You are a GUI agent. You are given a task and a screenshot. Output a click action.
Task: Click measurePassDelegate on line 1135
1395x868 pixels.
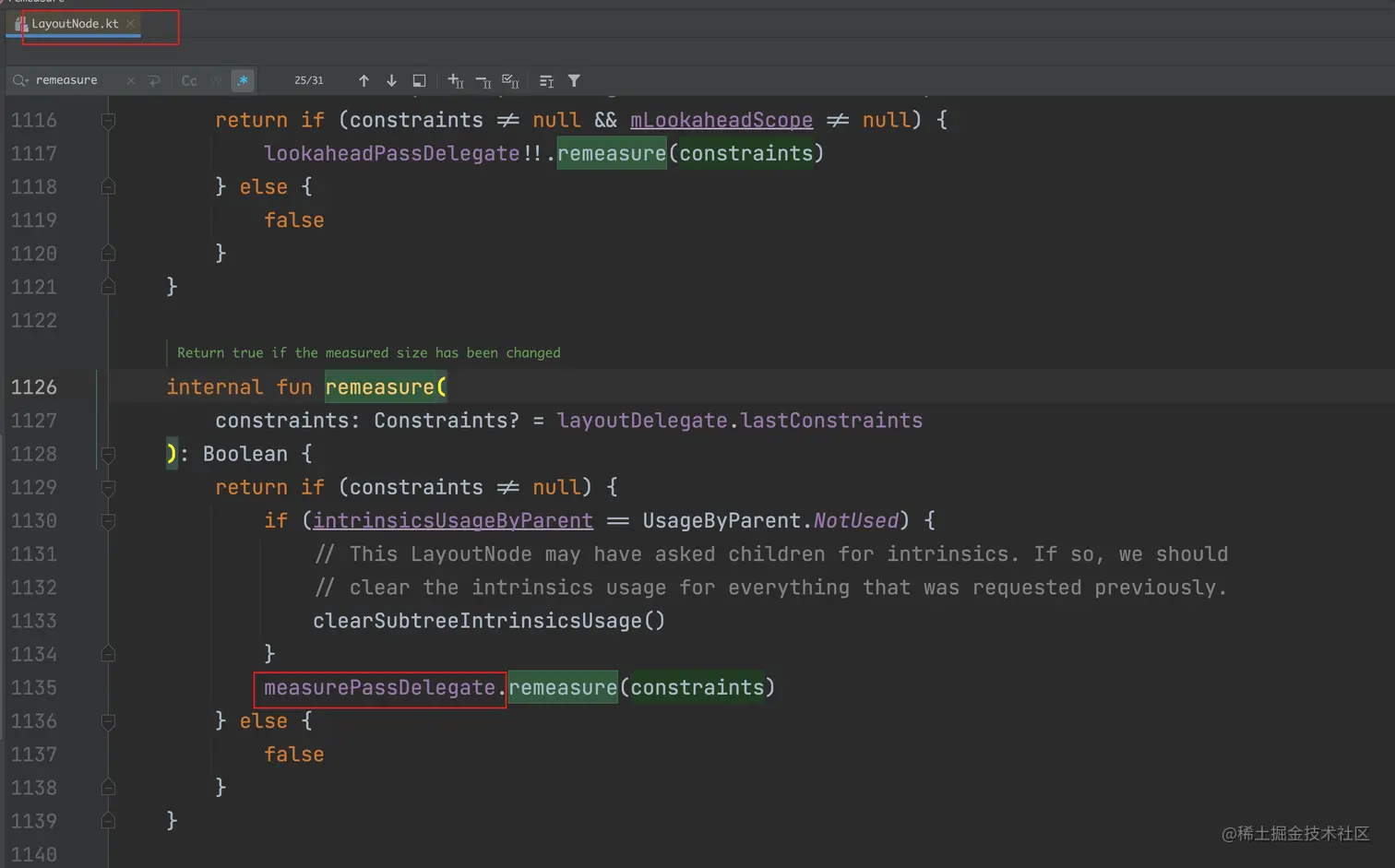[x=379, y=687]
